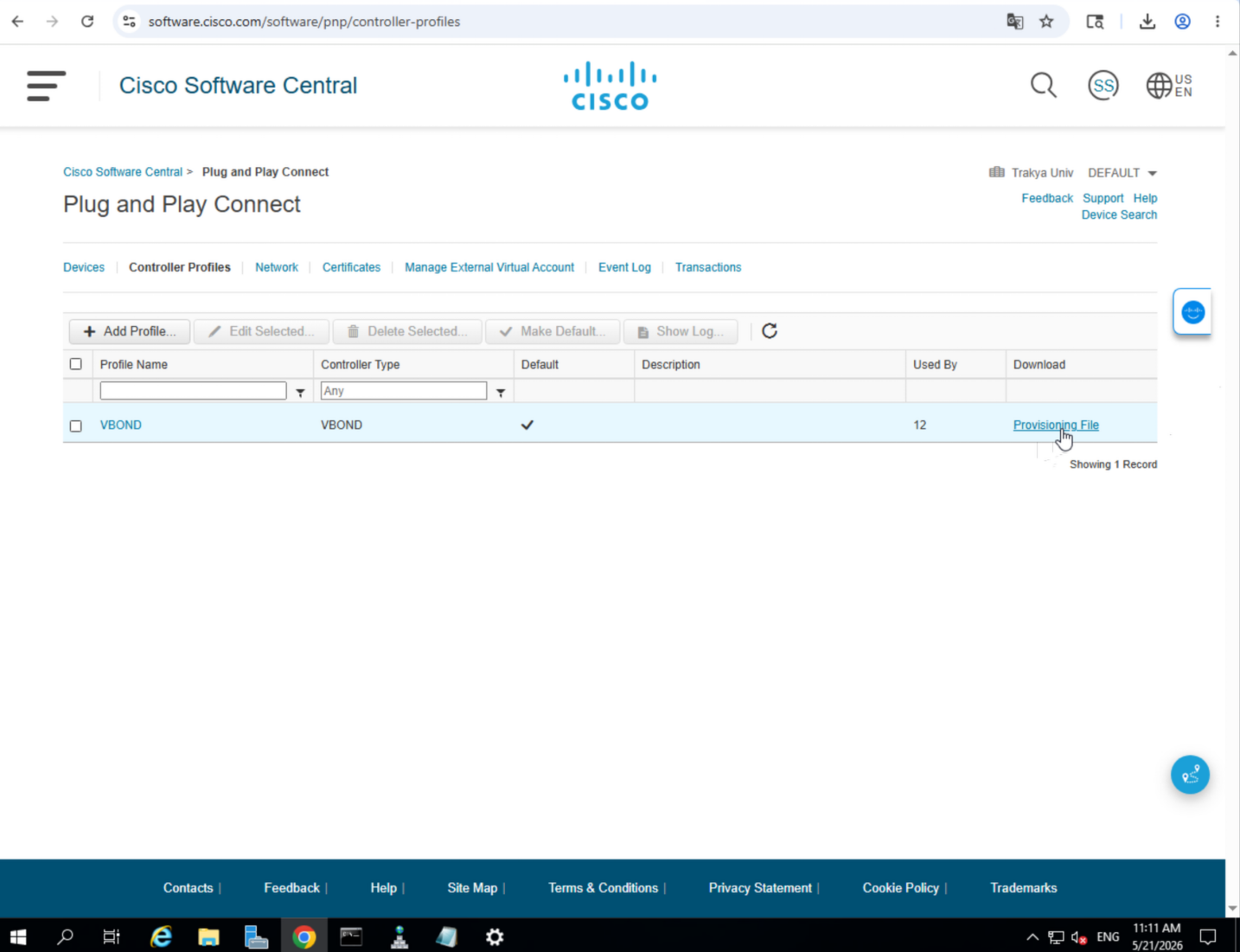Switch to the Devices tab
This screenshot has height=952, width=1240.
pos(84,267)
